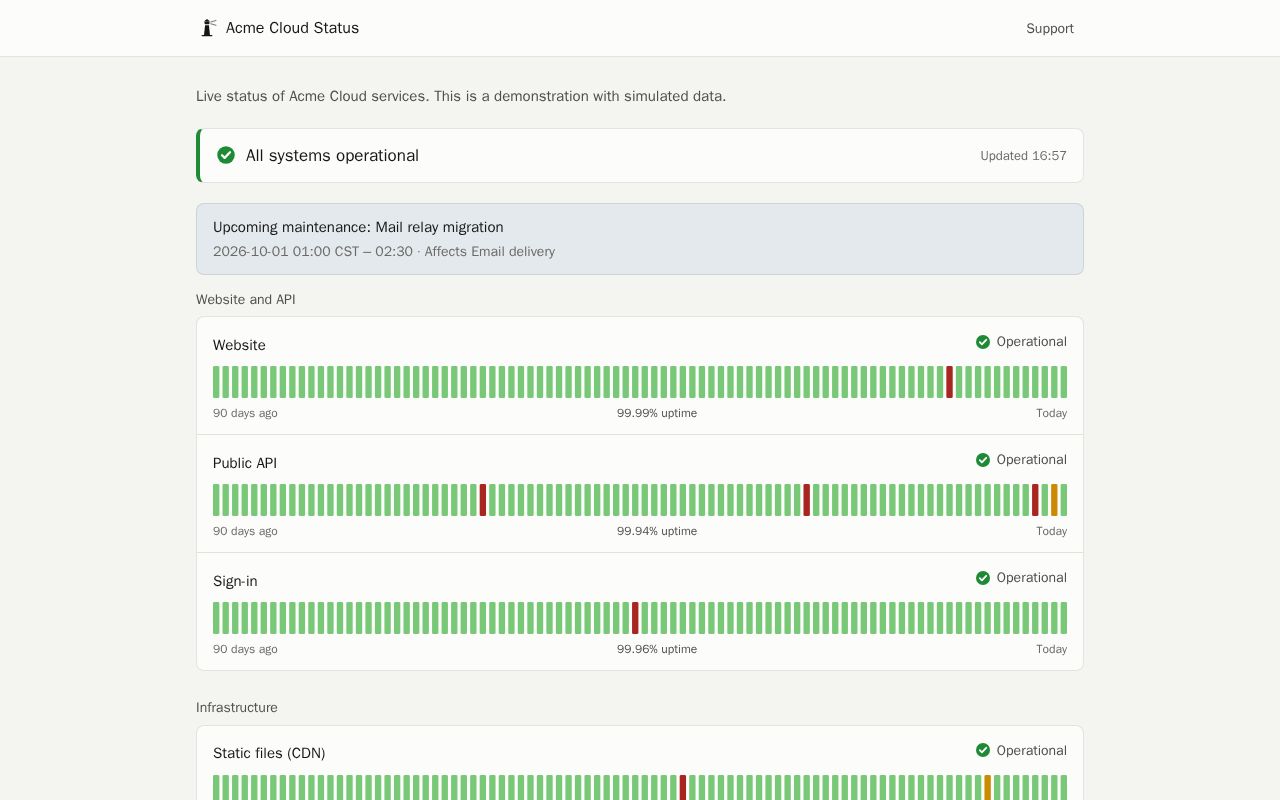Image resolution: width=1280 pixels, height=800 pixels.
Task: Click the Today label under Public API timeline
Action: coord(1051,531)
